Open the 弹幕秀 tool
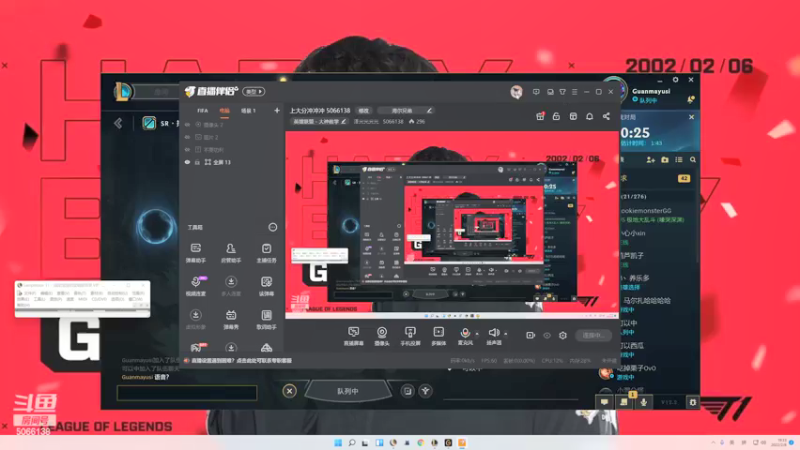 [x=231, y=320]
